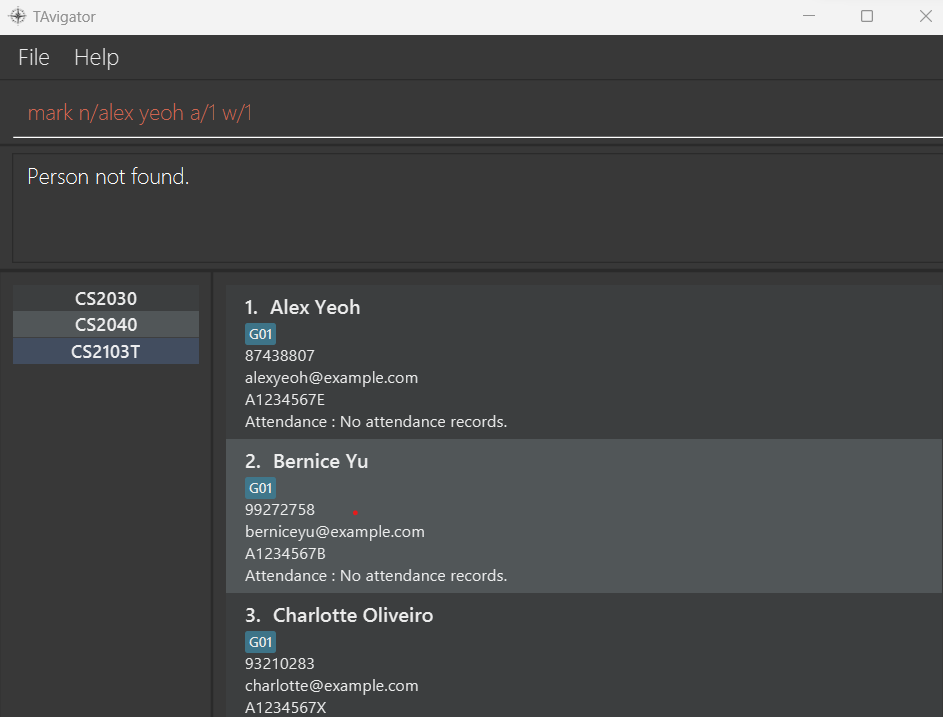
Task: Click the 'Person not found.' result message
Action: (108, 177)
